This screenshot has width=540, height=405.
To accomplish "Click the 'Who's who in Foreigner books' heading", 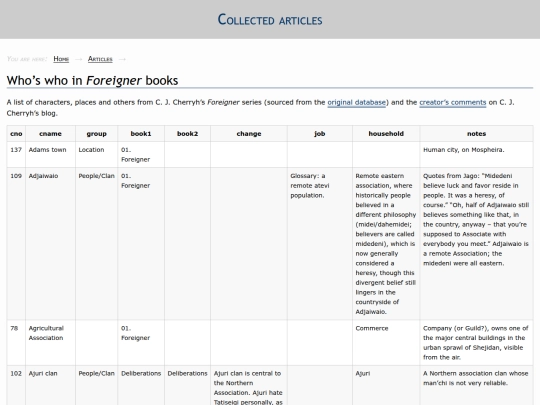I will pos(92,80).
